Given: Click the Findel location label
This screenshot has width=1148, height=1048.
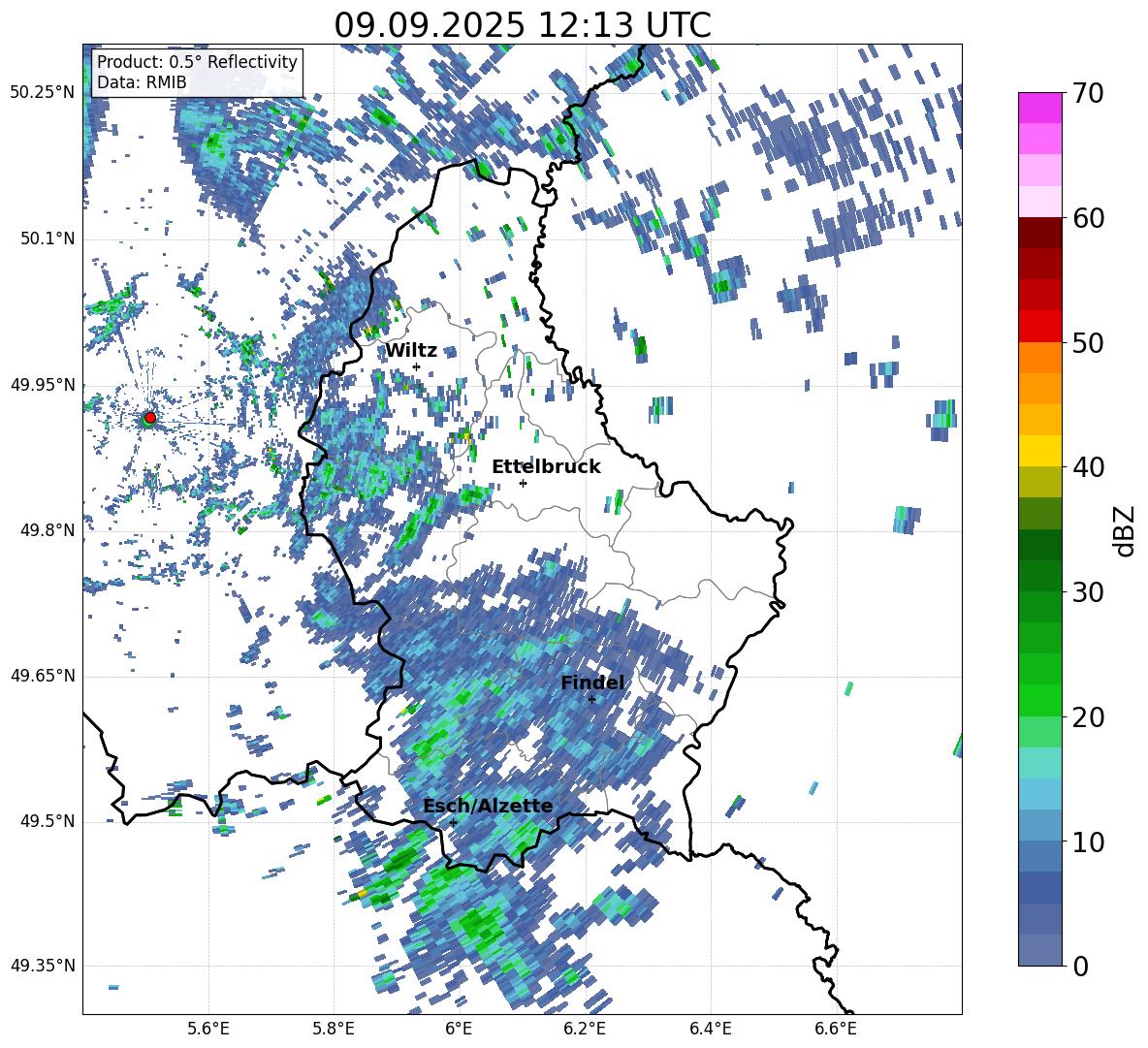Looking at the screenshot, I should coord(593,683).
